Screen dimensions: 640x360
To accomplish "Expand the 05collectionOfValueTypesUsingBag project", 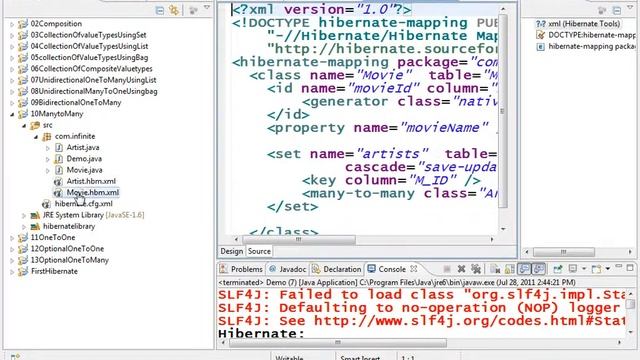I will 12,58.
